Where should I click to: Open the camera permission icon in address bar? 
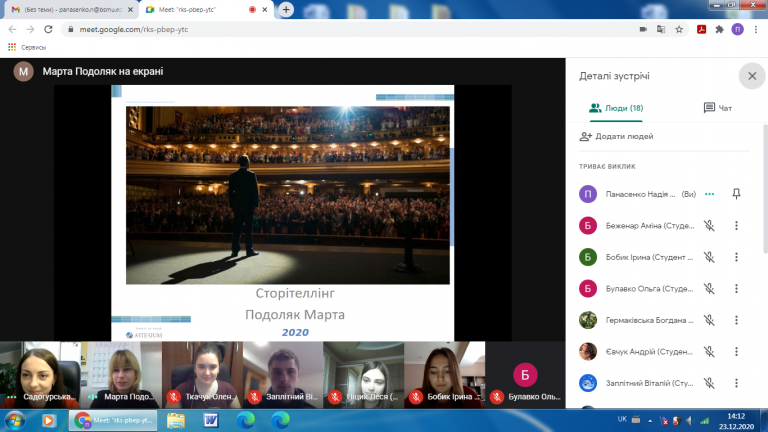point(642,29)
